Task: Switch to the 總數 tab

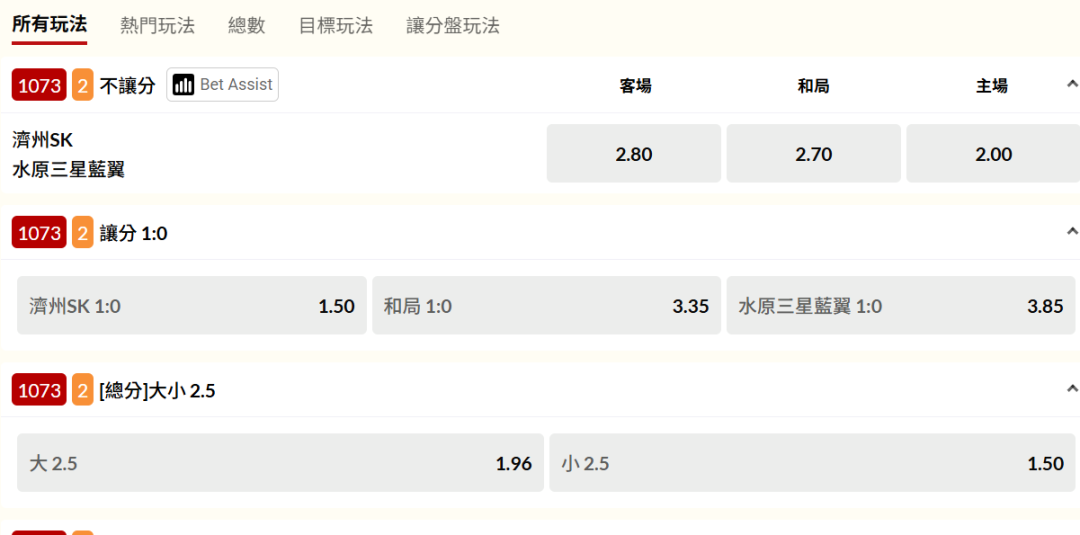Action: tap(247, 26)
